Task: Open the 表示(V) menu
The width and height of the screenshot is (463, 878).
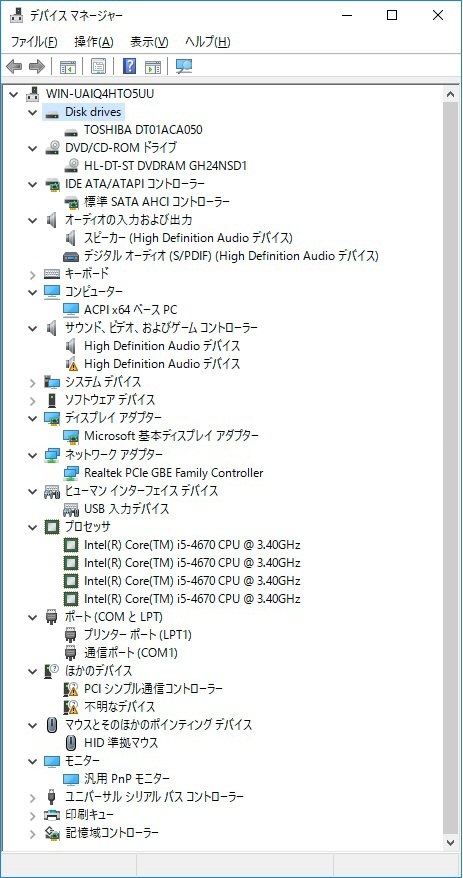Action: point(149,42)
